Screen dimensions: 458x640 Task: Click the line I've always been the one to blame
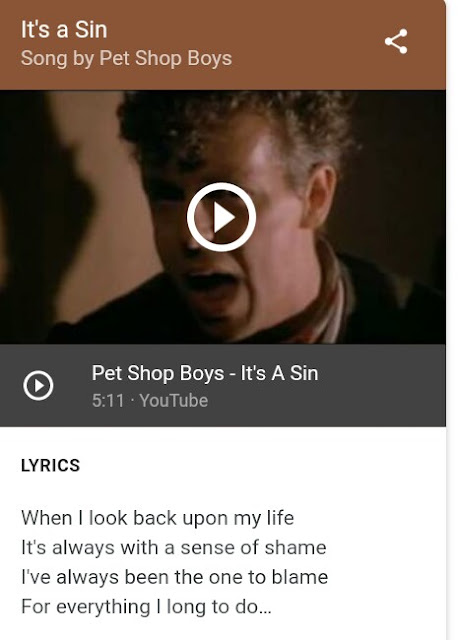(x=175, y=577)
